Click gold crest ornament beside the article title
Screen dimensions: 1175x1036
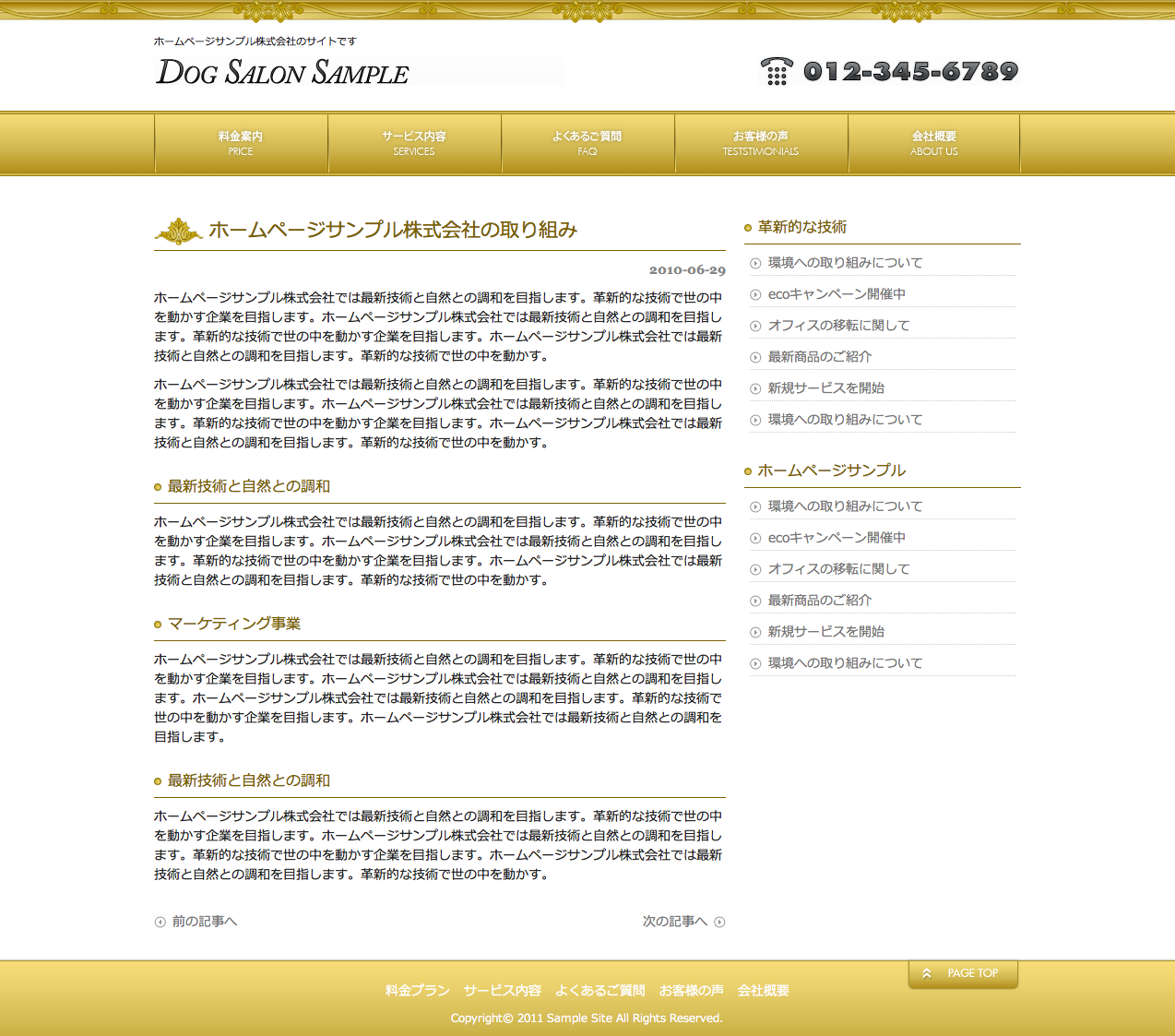click(179, 231)
